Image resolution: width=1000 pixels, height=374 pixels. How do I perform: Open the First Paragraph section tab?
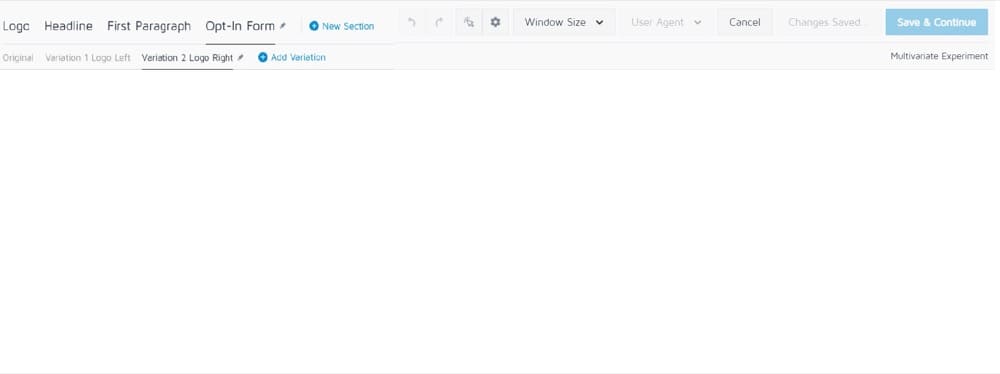pyautogui.click(x=149, y=26)
